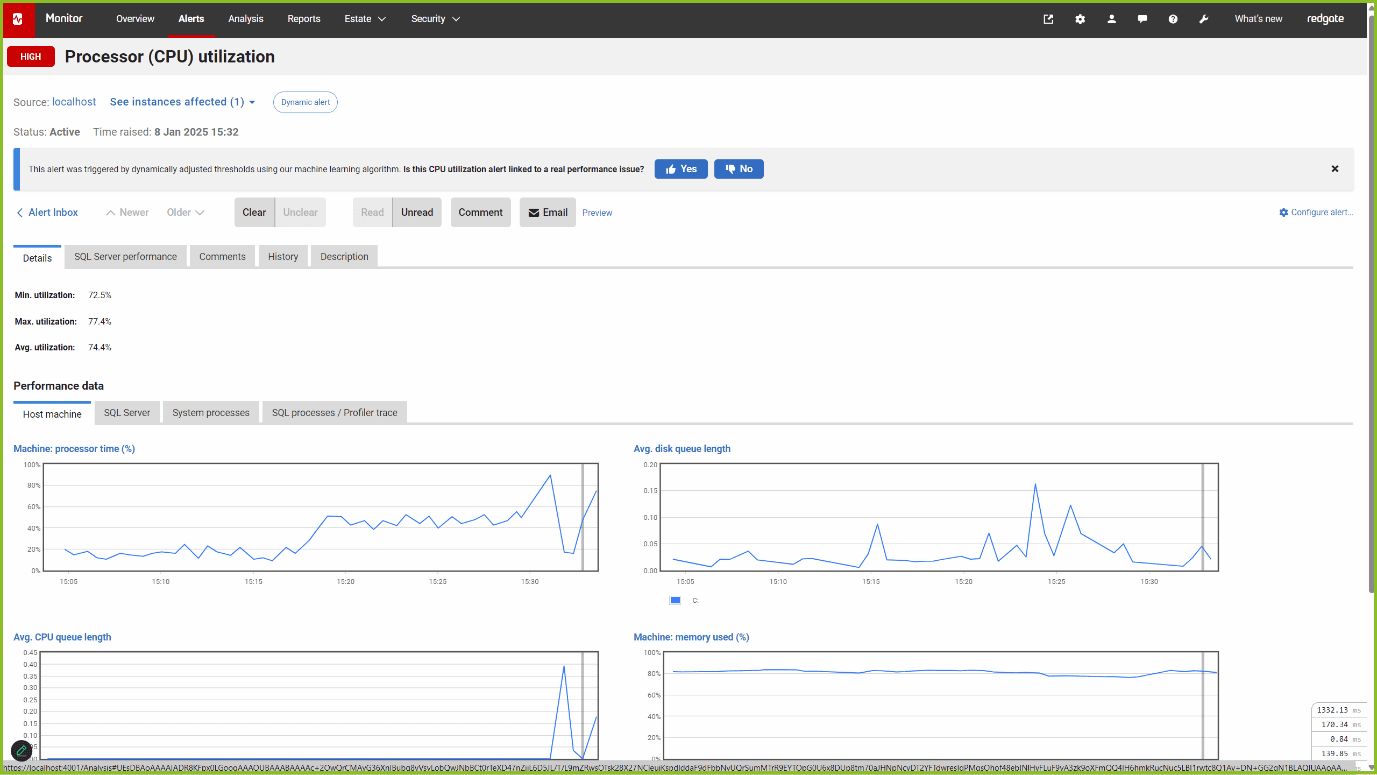Viewport: 1377px width, 775px height.
Task: Click the open-in-new-window icon in top bar
Action: [x=1047, y=18]
